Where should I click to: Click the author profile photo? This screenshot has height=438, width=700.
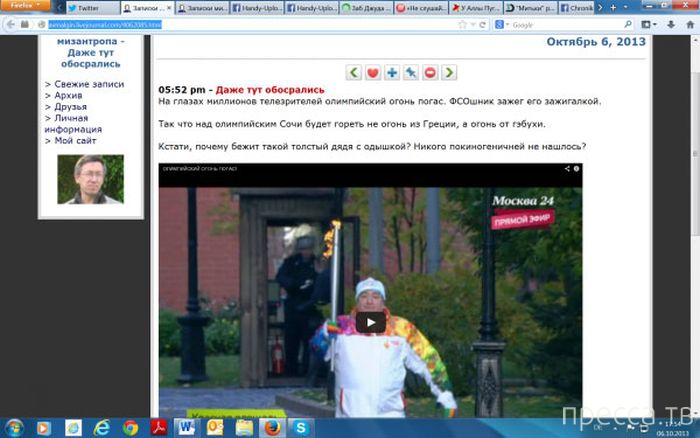(90, 179)
